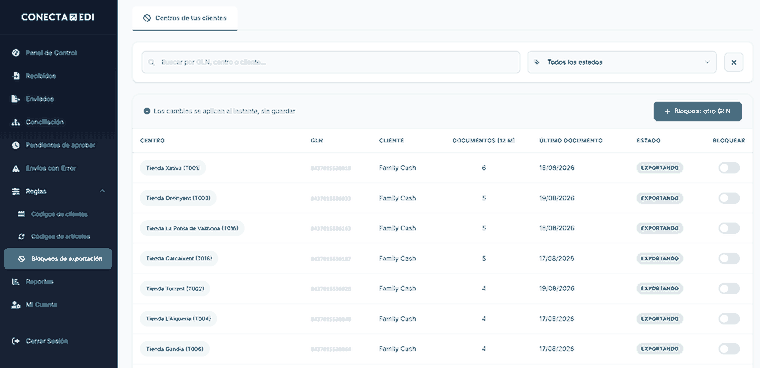
Task: Click the Códigos de clientes calendar icon
Action: (21, 214)
